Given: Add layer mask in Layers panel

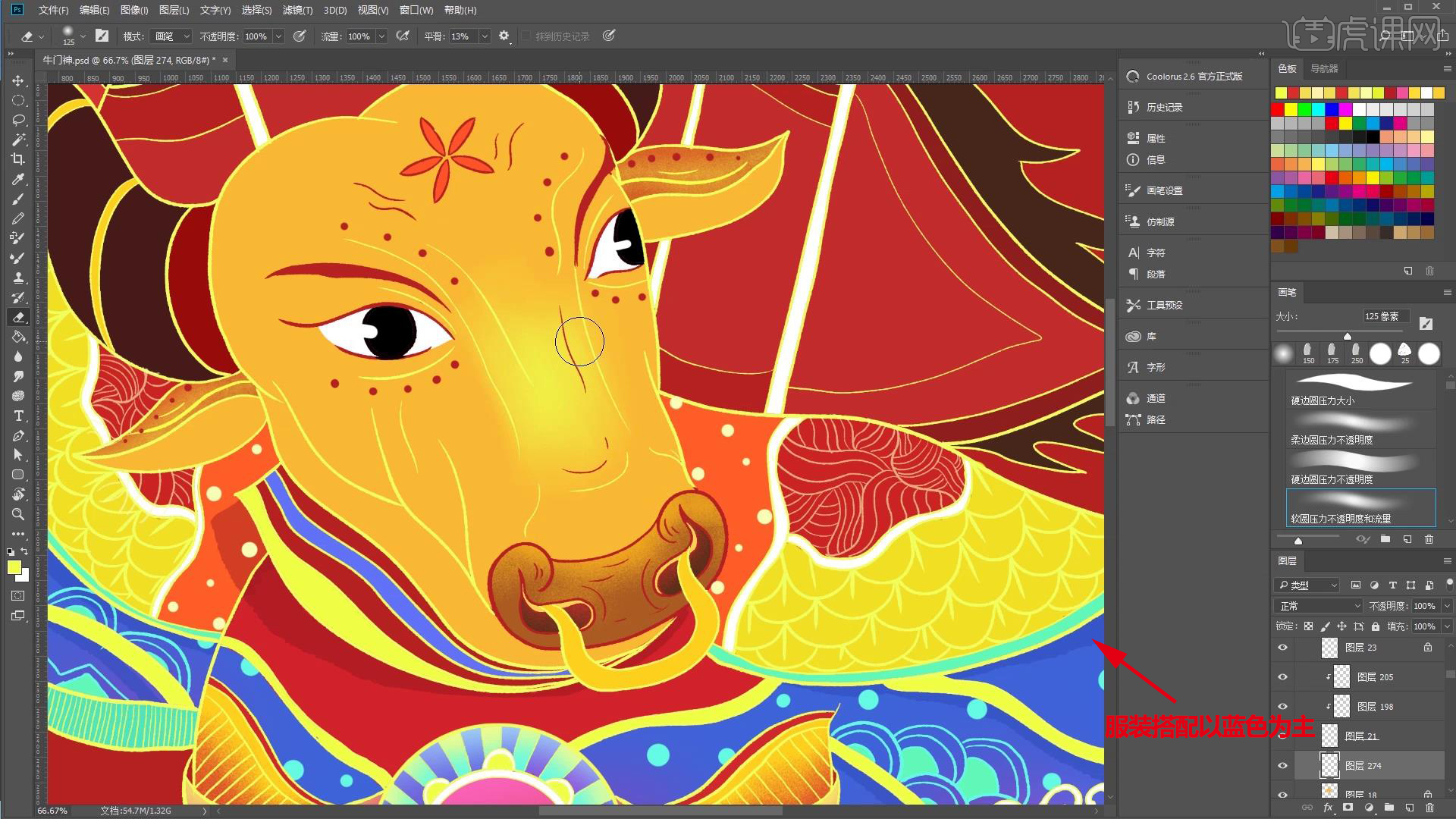Looking at the screenshot, I should tap(1348, 808).
